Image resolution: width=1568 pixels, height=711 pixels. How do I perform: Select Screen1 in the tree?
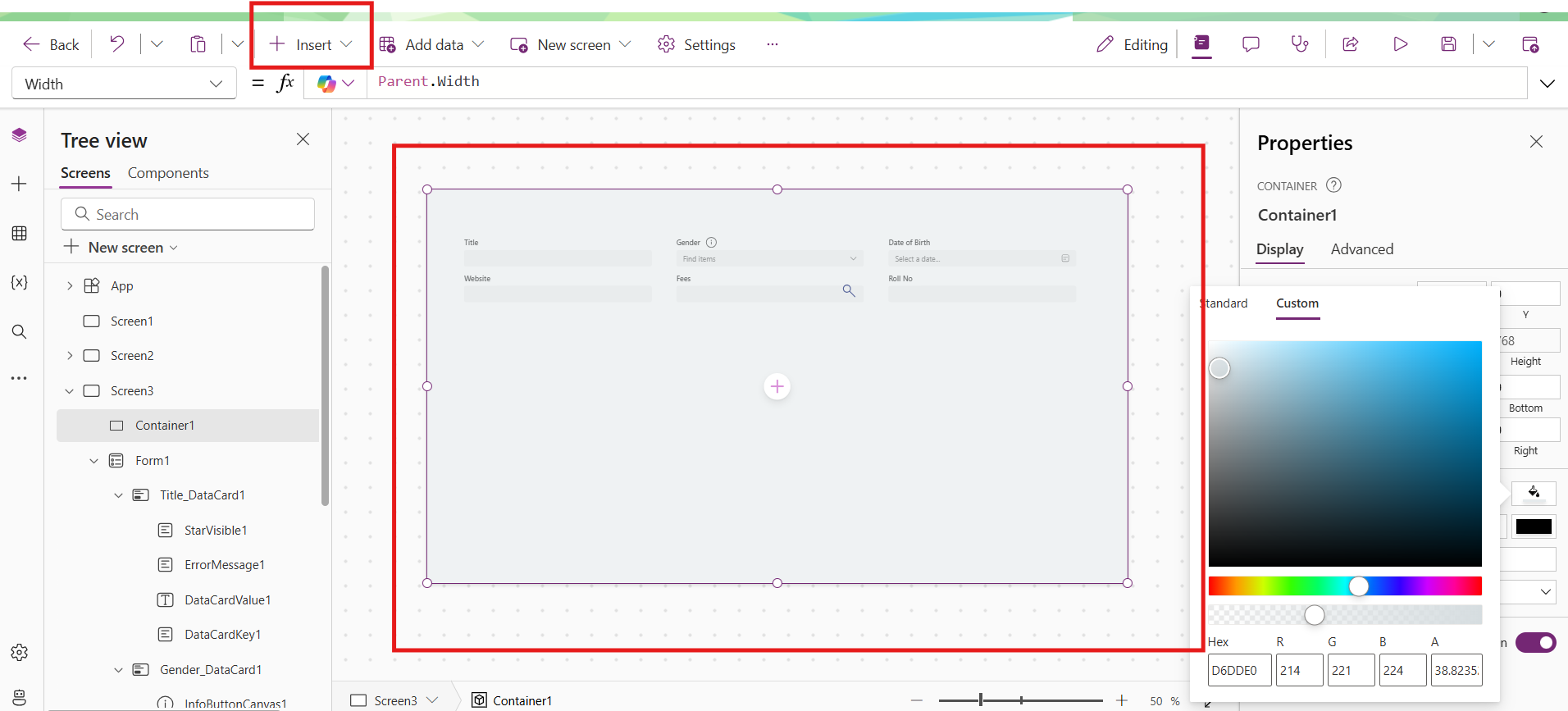(132, 321)
